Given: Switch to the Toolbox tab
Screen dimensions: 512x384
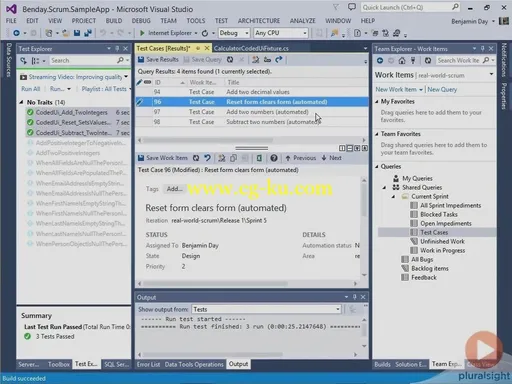Looking at the screenshot, I should point(59,364).
